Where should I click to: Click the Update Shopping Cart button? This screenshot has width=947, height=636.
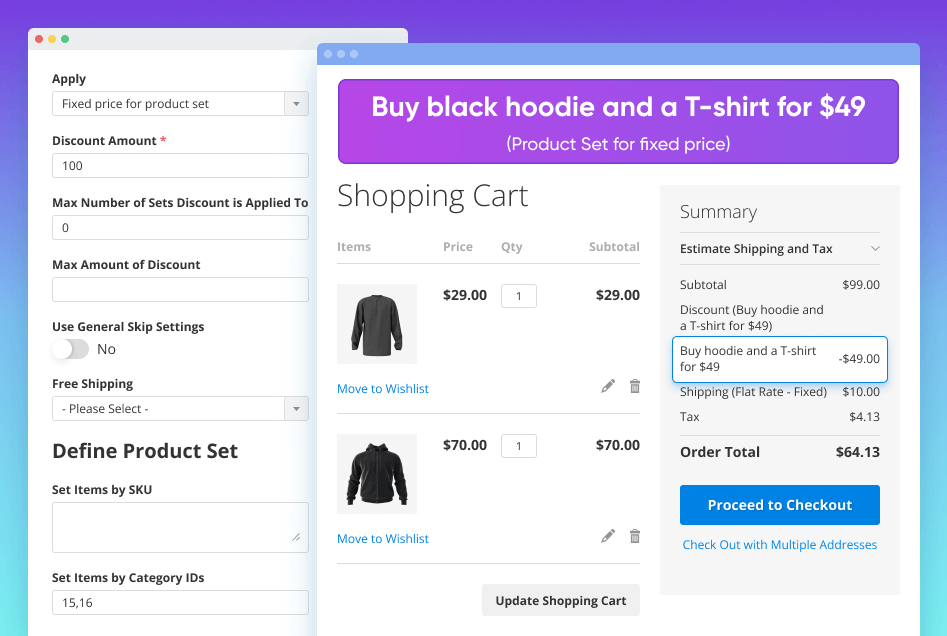[x=560, y=600]
